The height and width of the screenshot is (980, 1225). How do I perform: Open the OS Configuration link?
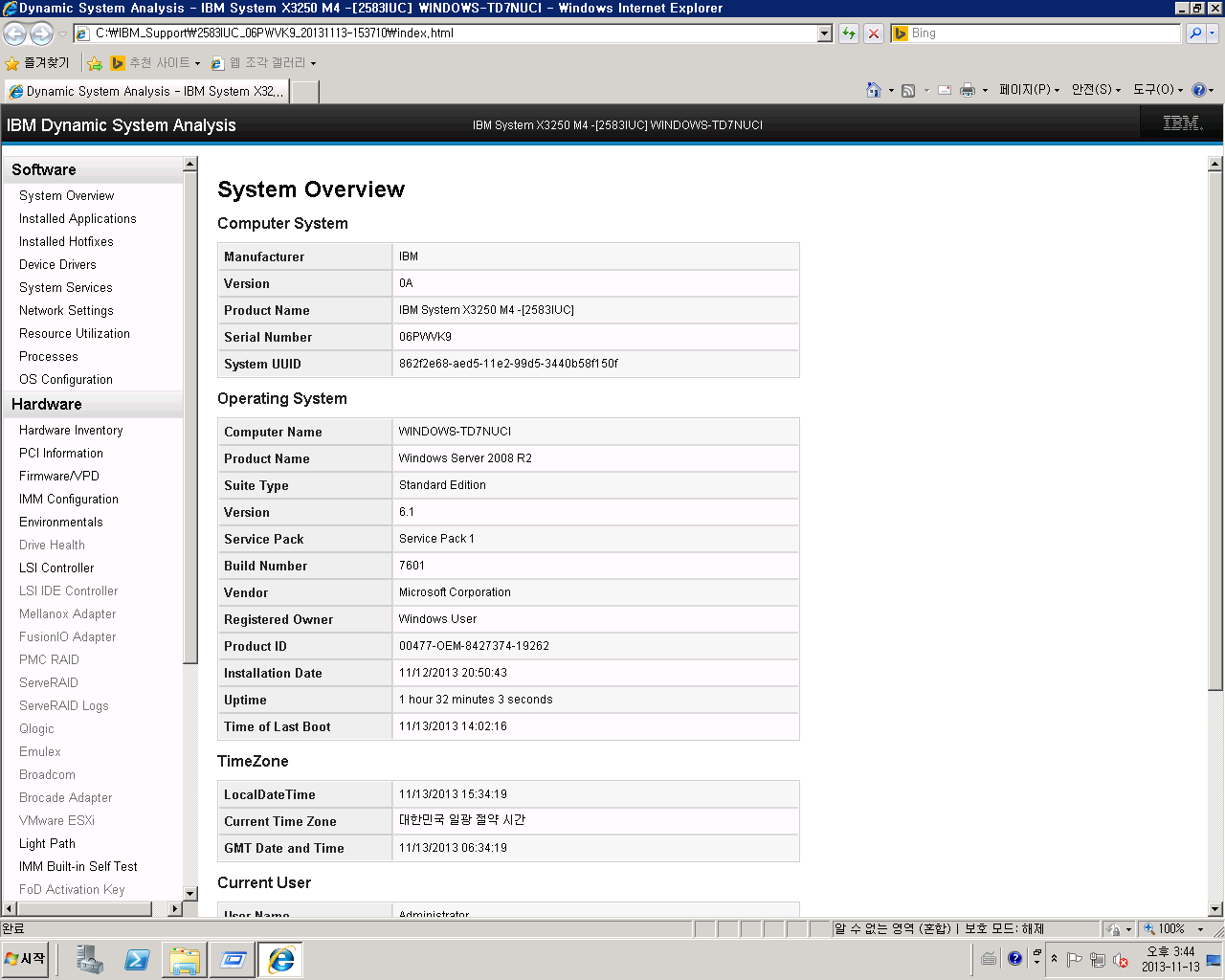pos(66,380)
